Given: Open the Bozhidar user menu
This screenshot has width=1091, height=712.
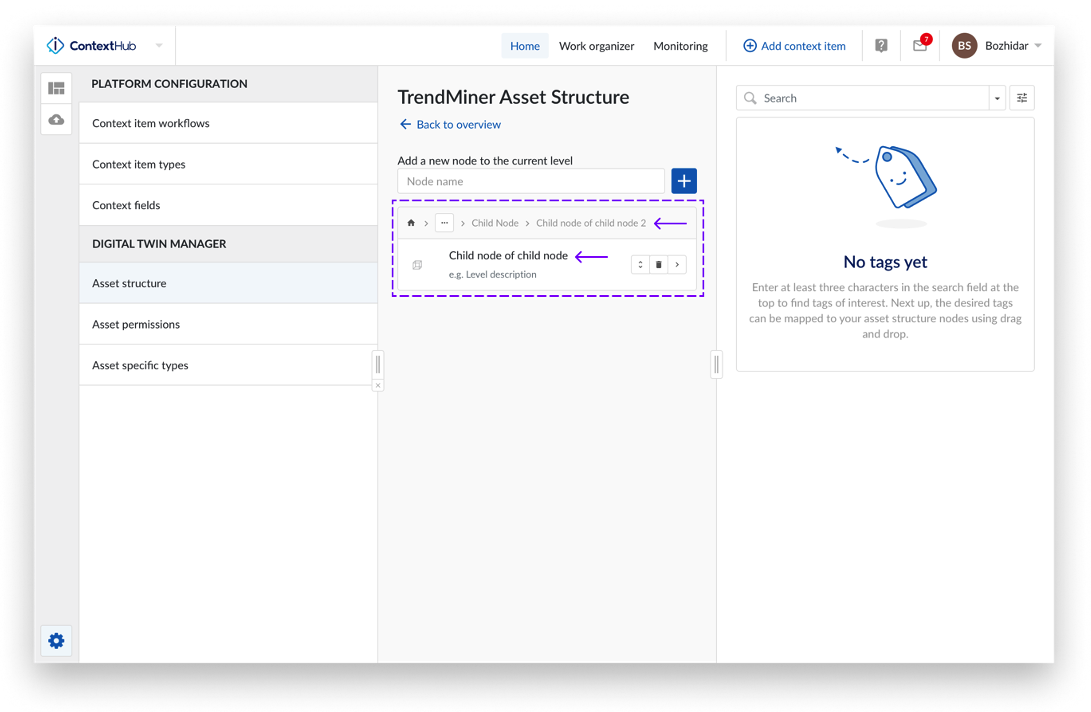Looking at the screenshot, I should tap(997, 46).
